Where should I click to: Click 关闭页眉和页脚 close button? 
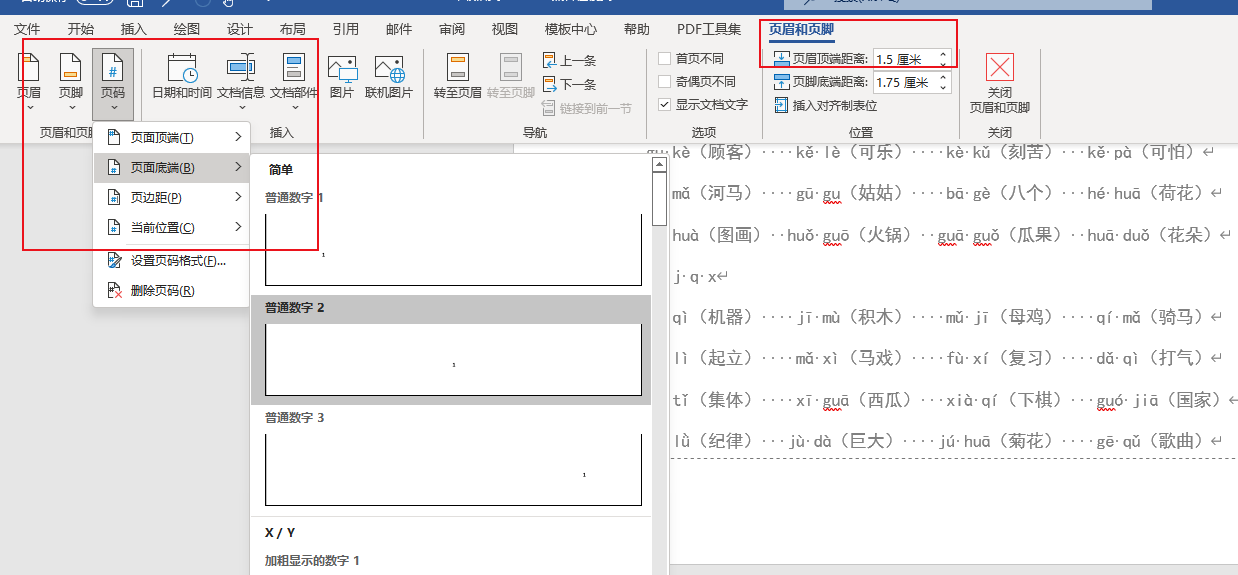click(x=999, y=84)
